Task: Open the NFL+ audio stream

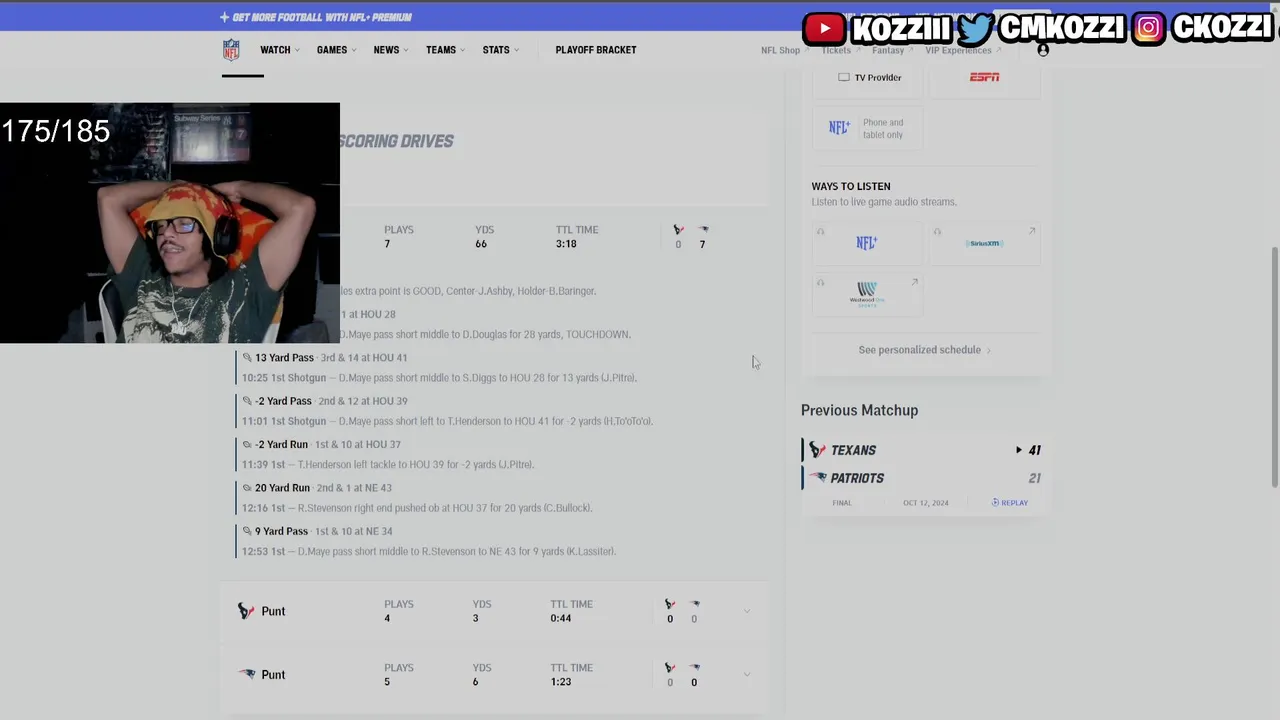Action: point(867,243)
